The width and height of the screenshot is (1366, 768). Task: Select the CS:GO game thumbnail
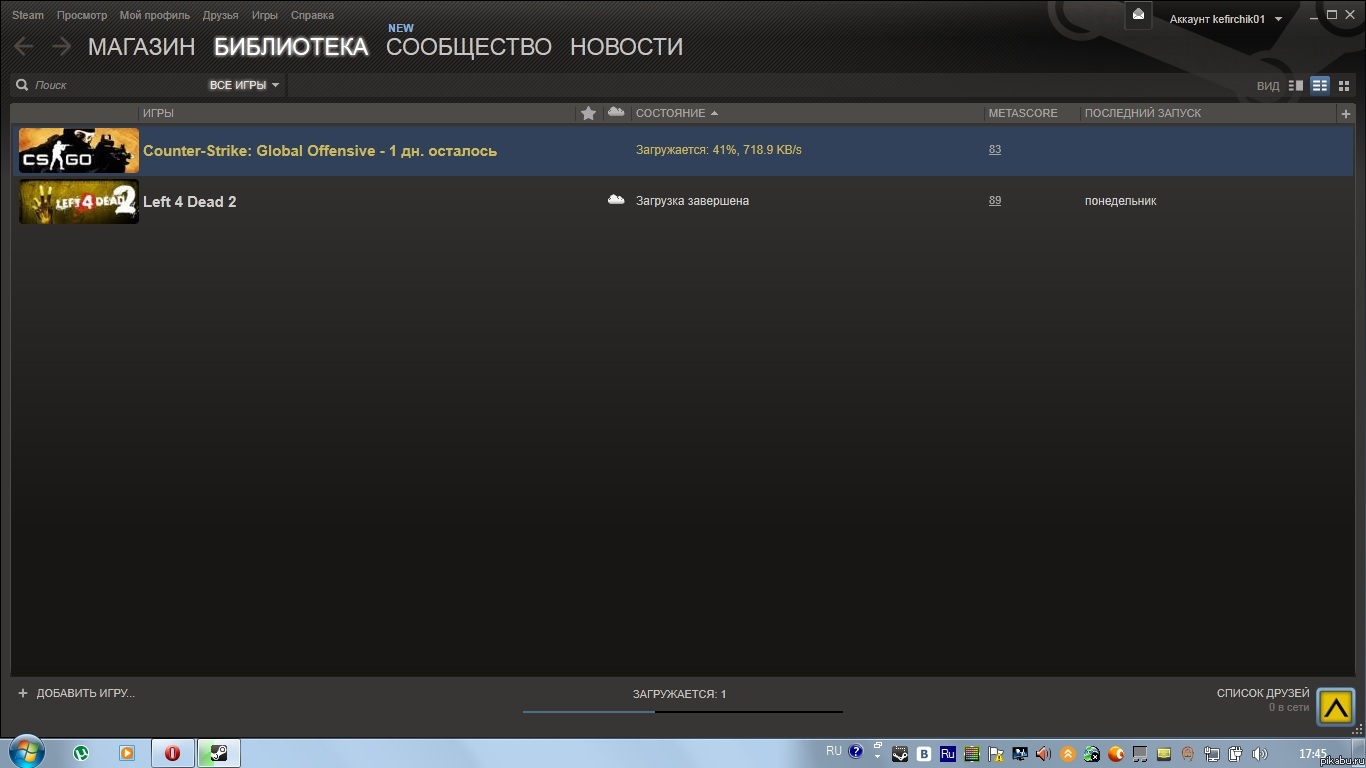pos(79,151)
